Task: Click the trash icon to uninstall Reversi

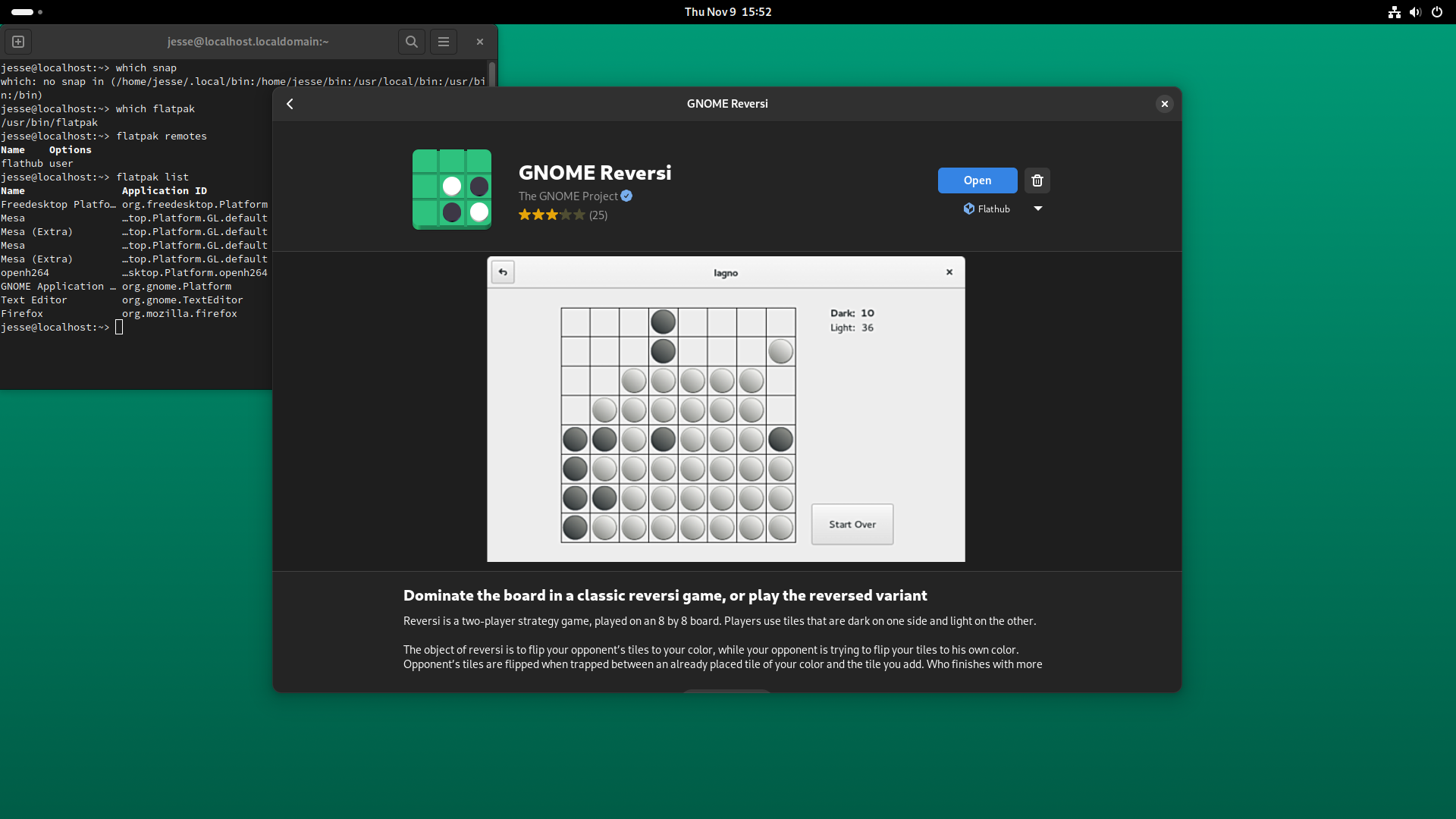Action: click(x=1037, y=180)
